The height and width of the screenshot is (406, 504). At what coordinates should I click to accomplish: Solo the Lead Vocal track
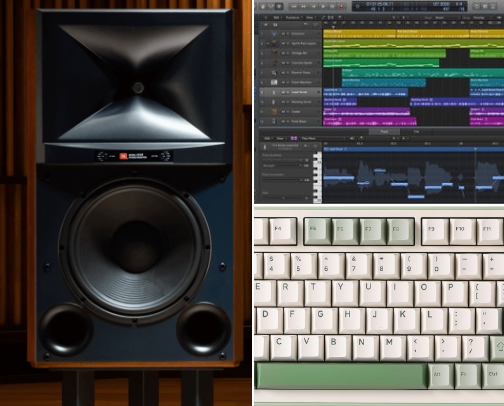coord(288,92)
